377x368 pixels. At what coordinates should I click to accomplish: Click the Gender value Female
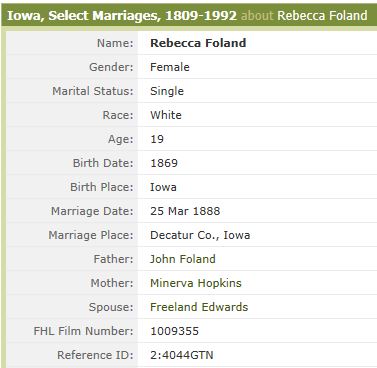tap(170, 67)
